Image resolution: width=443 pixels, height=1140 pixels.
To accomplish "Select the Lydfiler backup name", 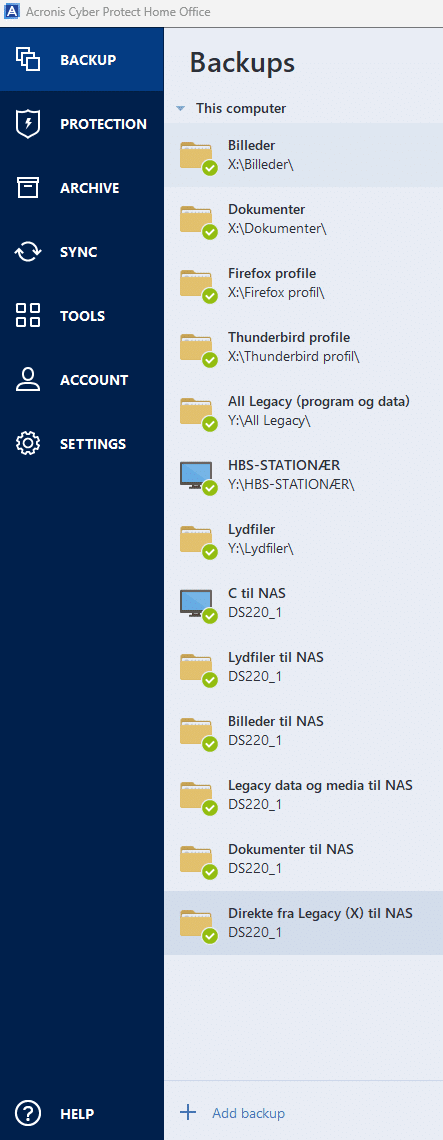I will tap(252, 529).
